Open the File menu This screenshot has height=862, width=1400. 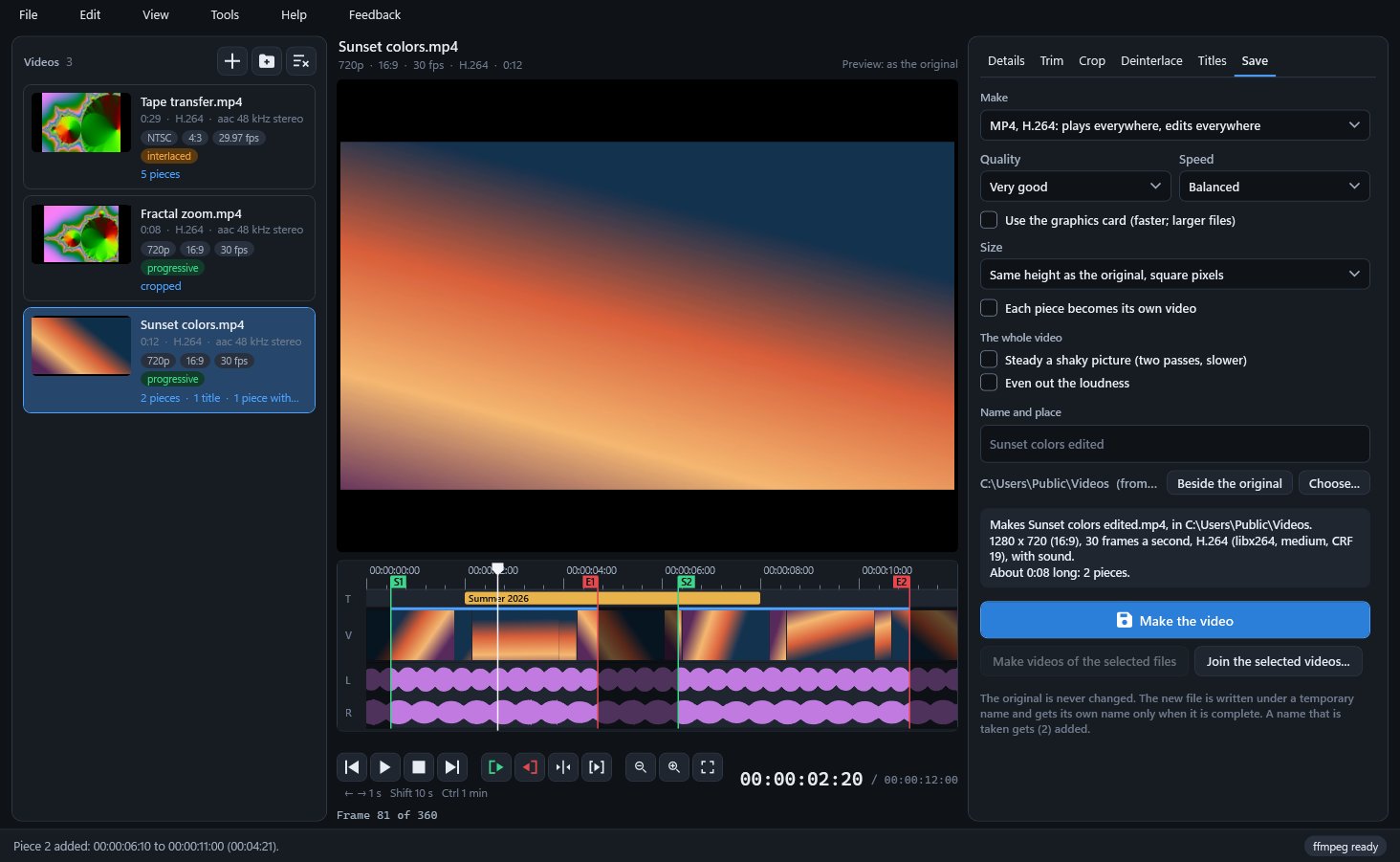pos(29,14)
